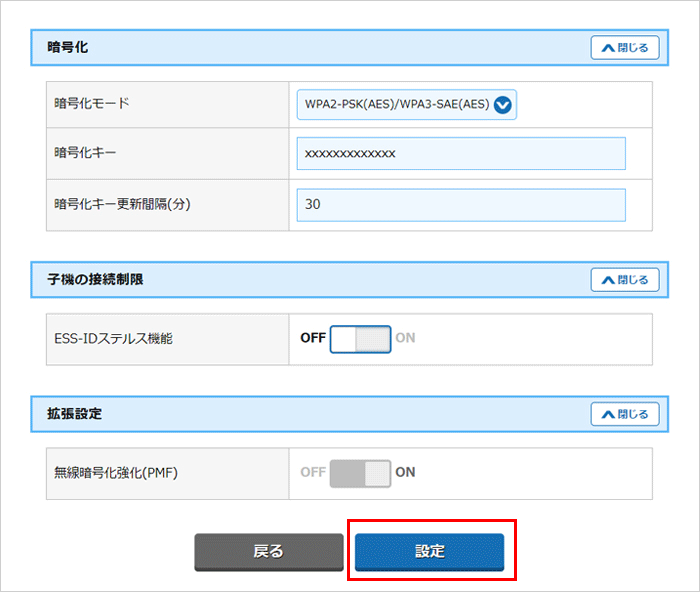Click the 暗号化 section header title
700x592 pixels.
tap(68, 46)
